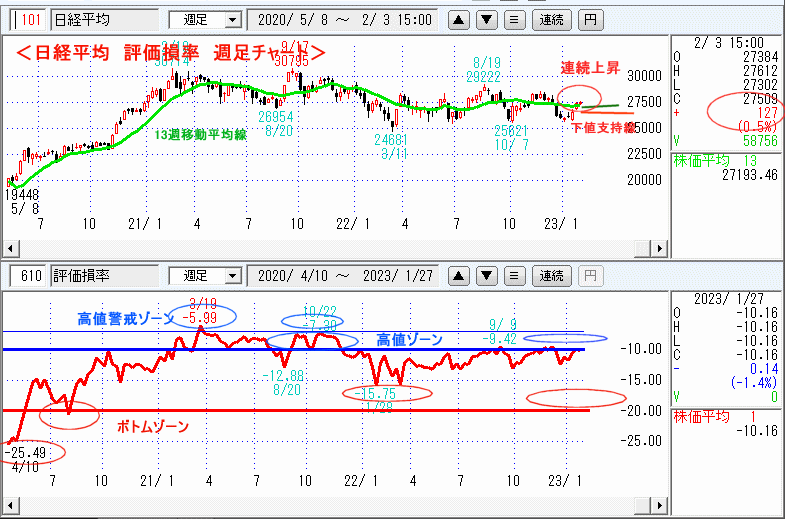Click the 株価平均 13 label
The width and height of the screenshot is (785, 519).
click(x=715, y=161)
